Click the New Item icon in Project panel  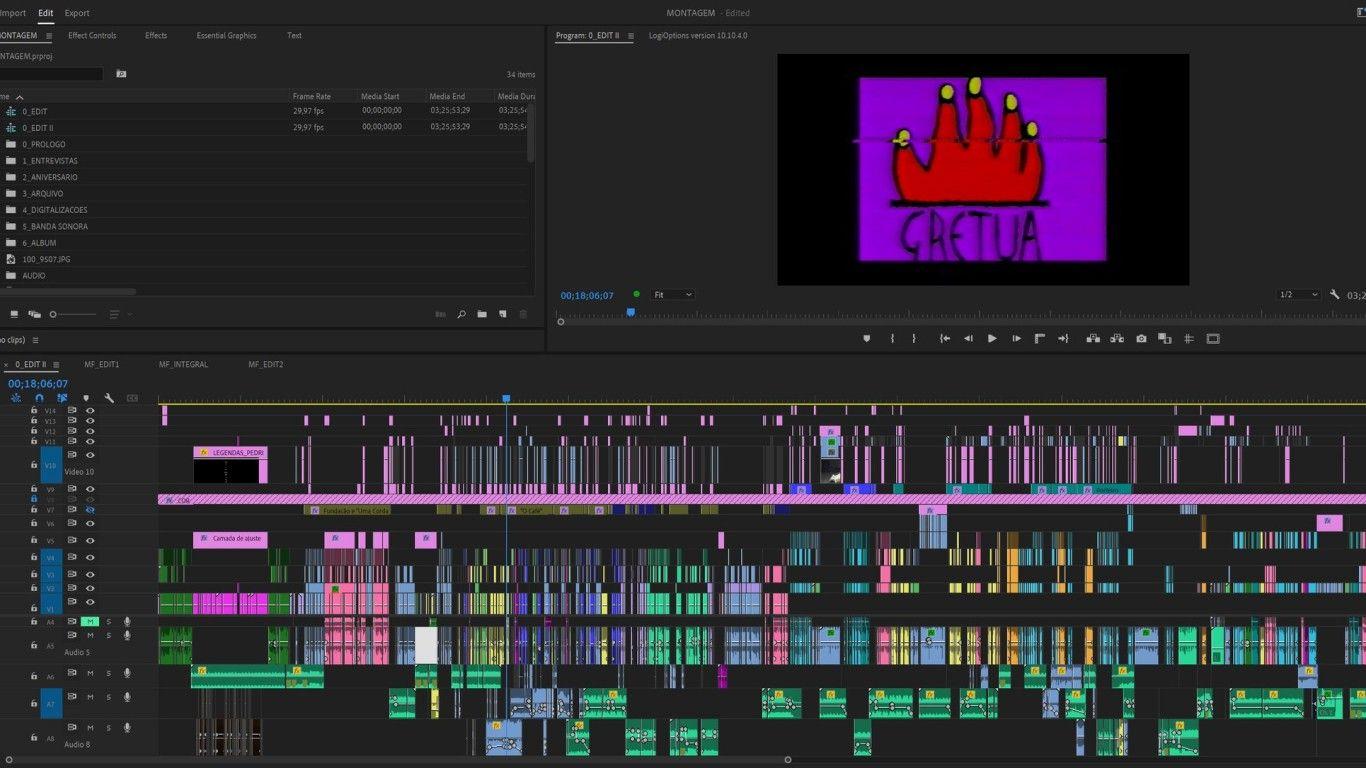click(502, 314)
